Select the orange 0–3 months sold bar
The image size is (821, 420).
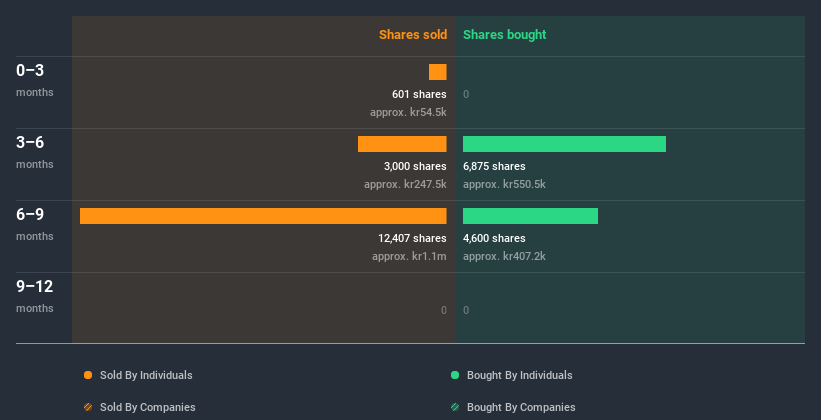point(438,72)
